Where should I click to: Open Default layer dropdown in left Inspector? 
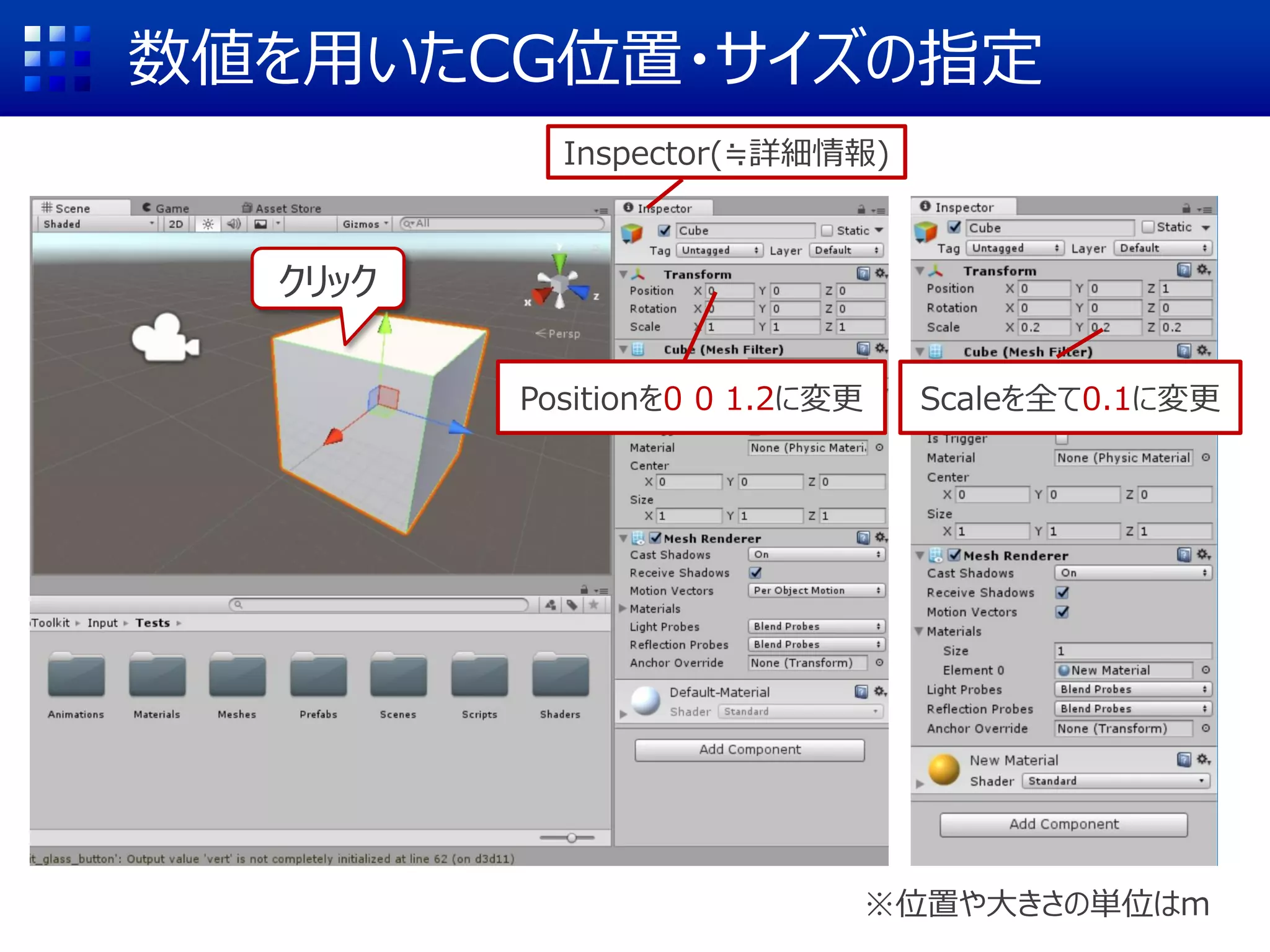click(846, 250)
